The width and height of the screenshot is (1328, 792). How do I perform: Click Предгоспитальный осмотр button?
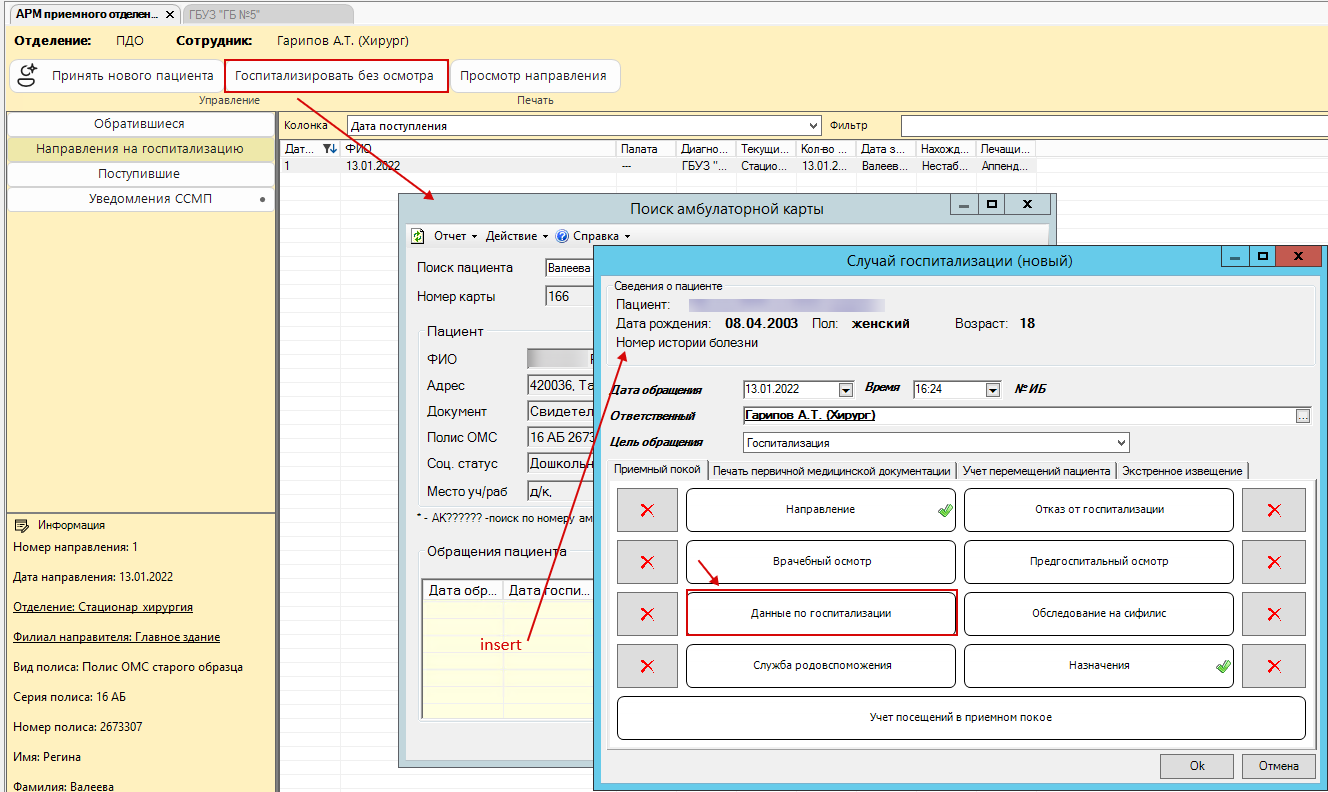(x=1099, y=562)
